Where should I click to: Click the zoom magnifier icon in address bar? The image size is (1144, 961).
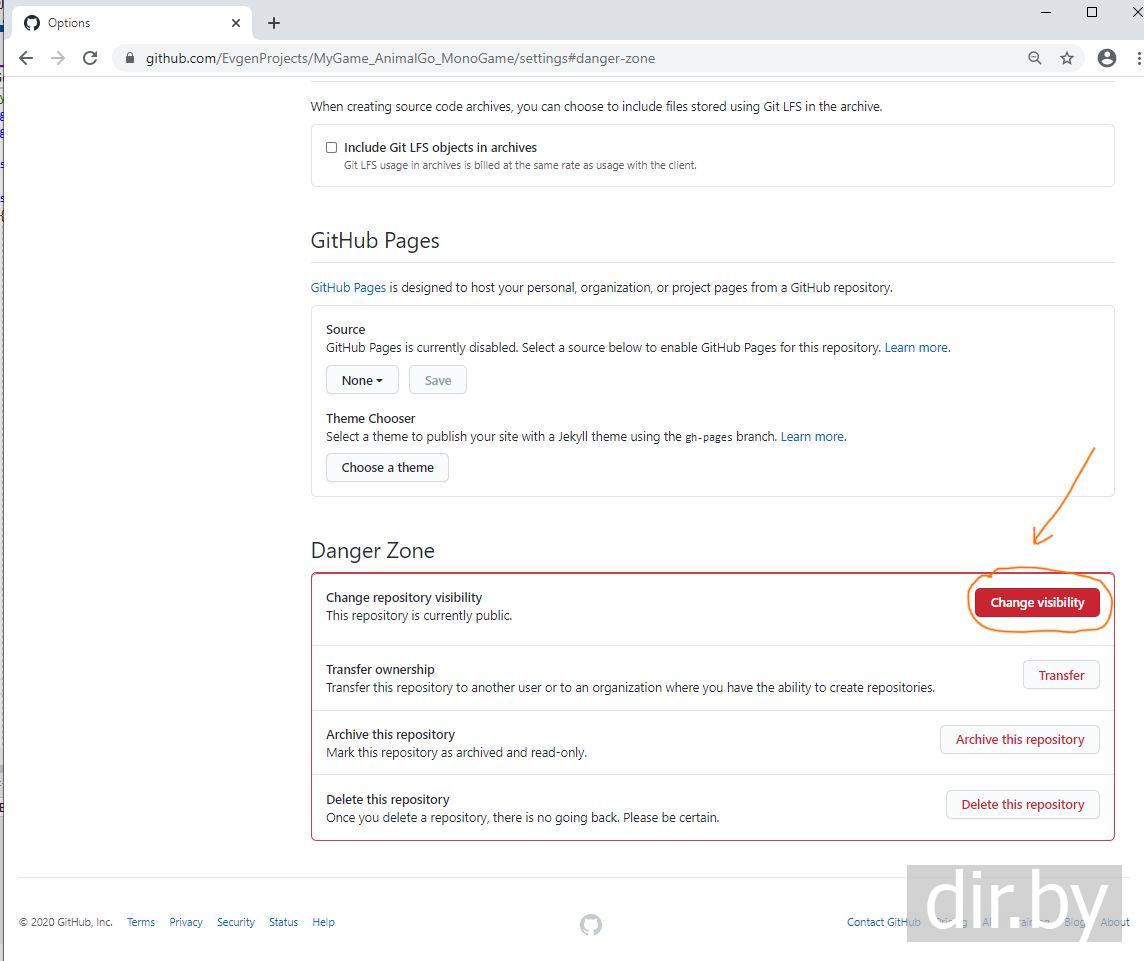(1035, 58)
